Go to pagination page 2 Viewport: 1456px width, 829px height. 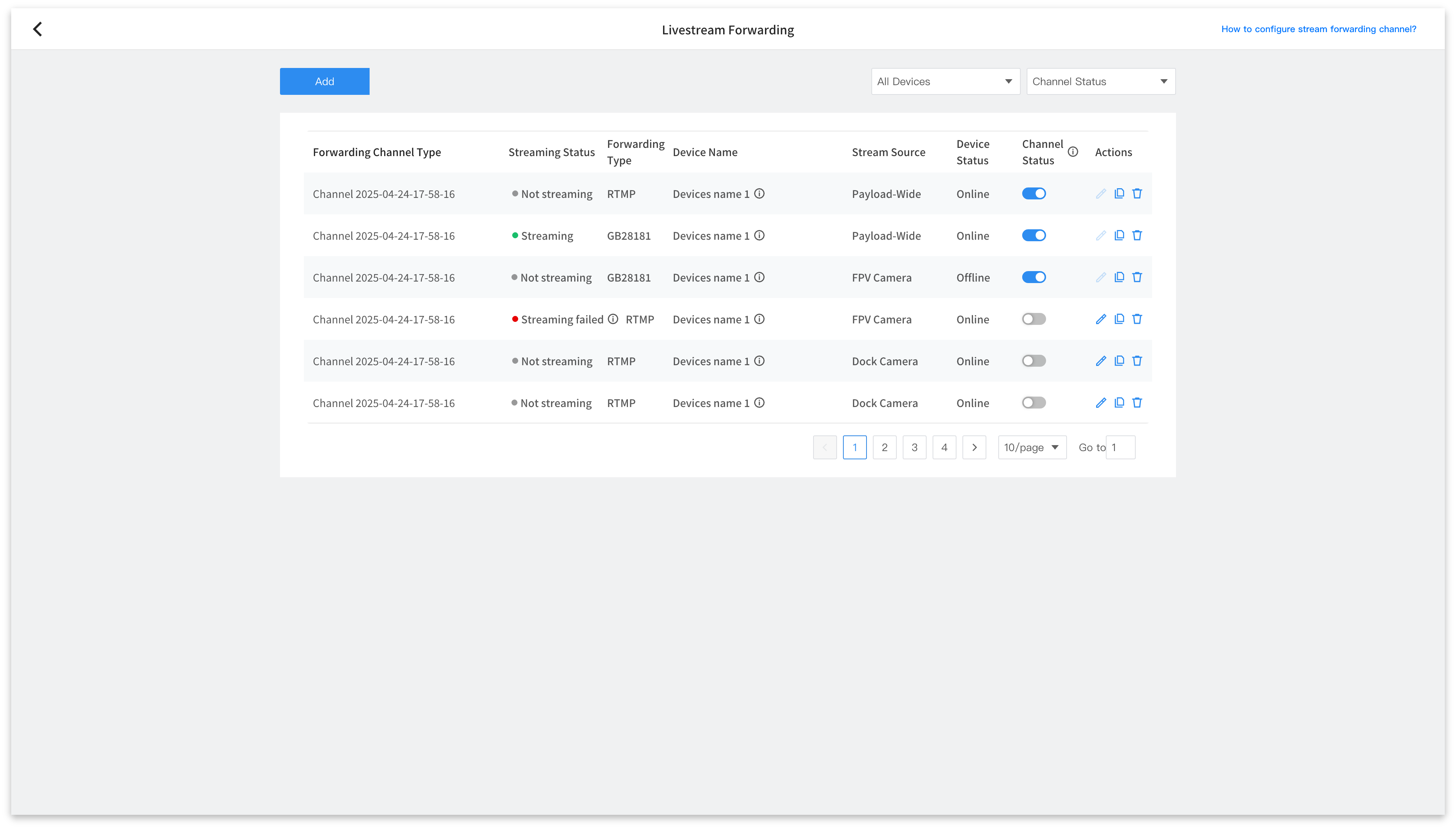[884, 447]
